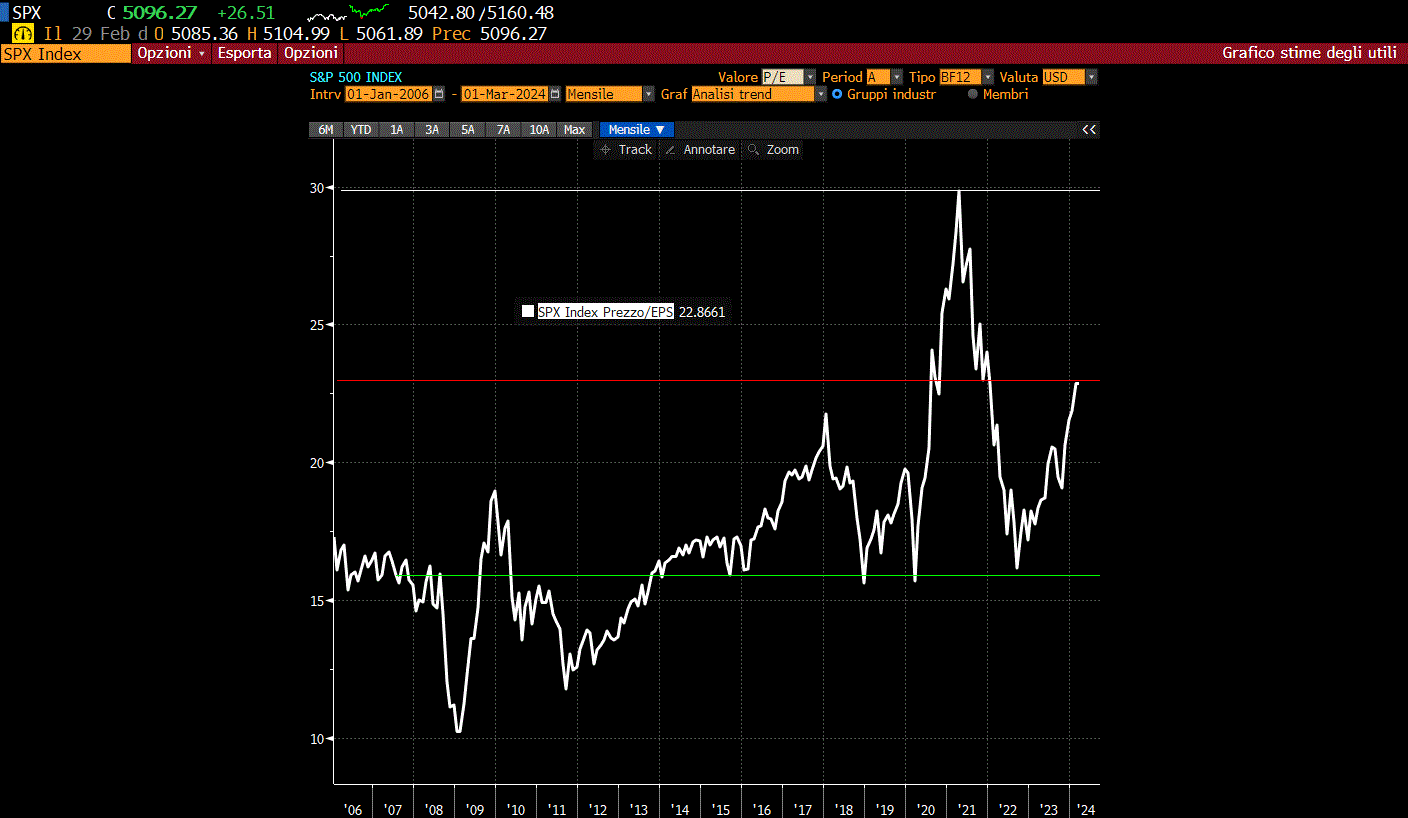Select the Membri radio button
Image resolution: width=1408 pixels, height=818 pixels.
(x=973, y=94)
